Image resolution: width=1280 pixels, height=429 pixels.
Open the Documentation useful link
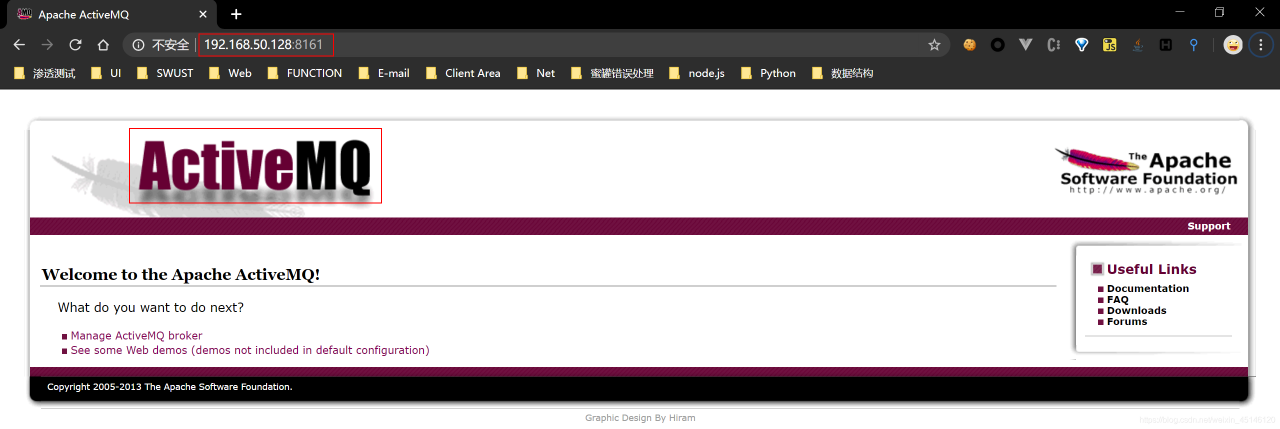(1148, 289)
